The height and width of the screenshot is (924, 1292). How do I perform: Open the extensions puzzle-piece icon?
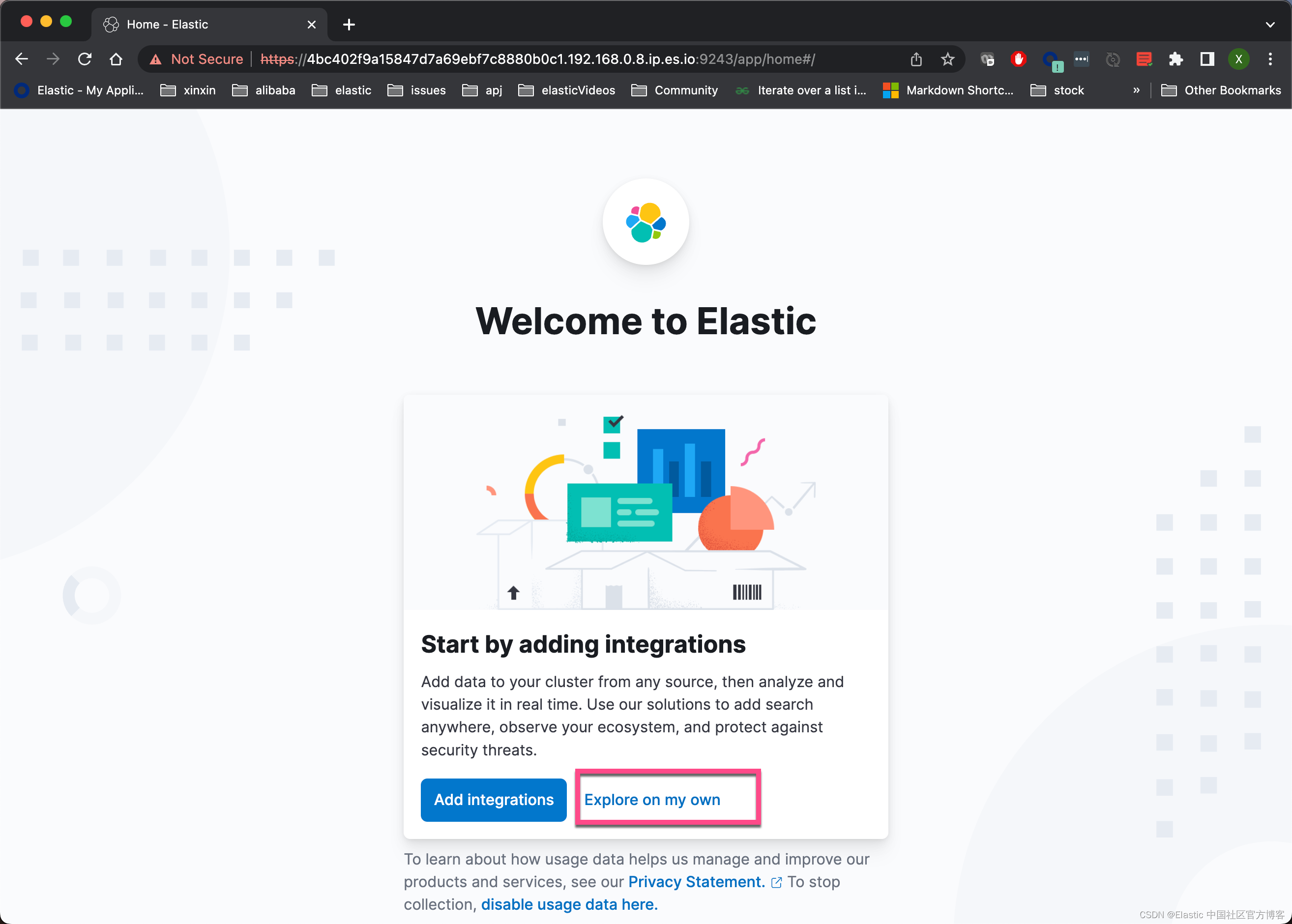(x=1176, y=58)
